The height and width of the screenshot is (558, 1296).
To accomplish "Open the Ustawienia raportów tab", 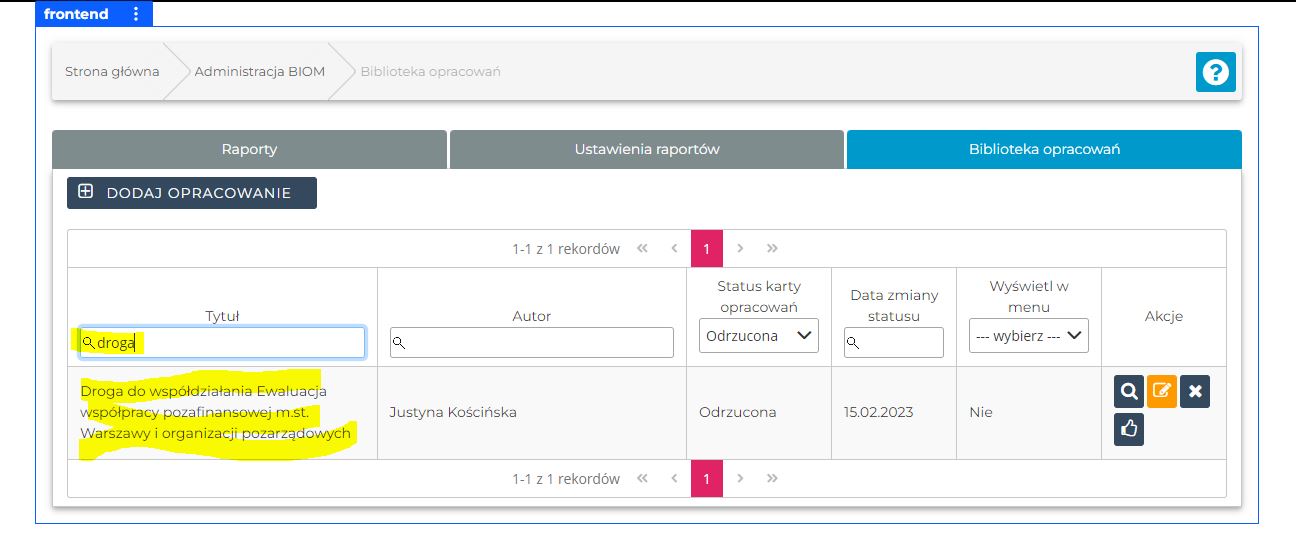I will click(x=646, y=149).
